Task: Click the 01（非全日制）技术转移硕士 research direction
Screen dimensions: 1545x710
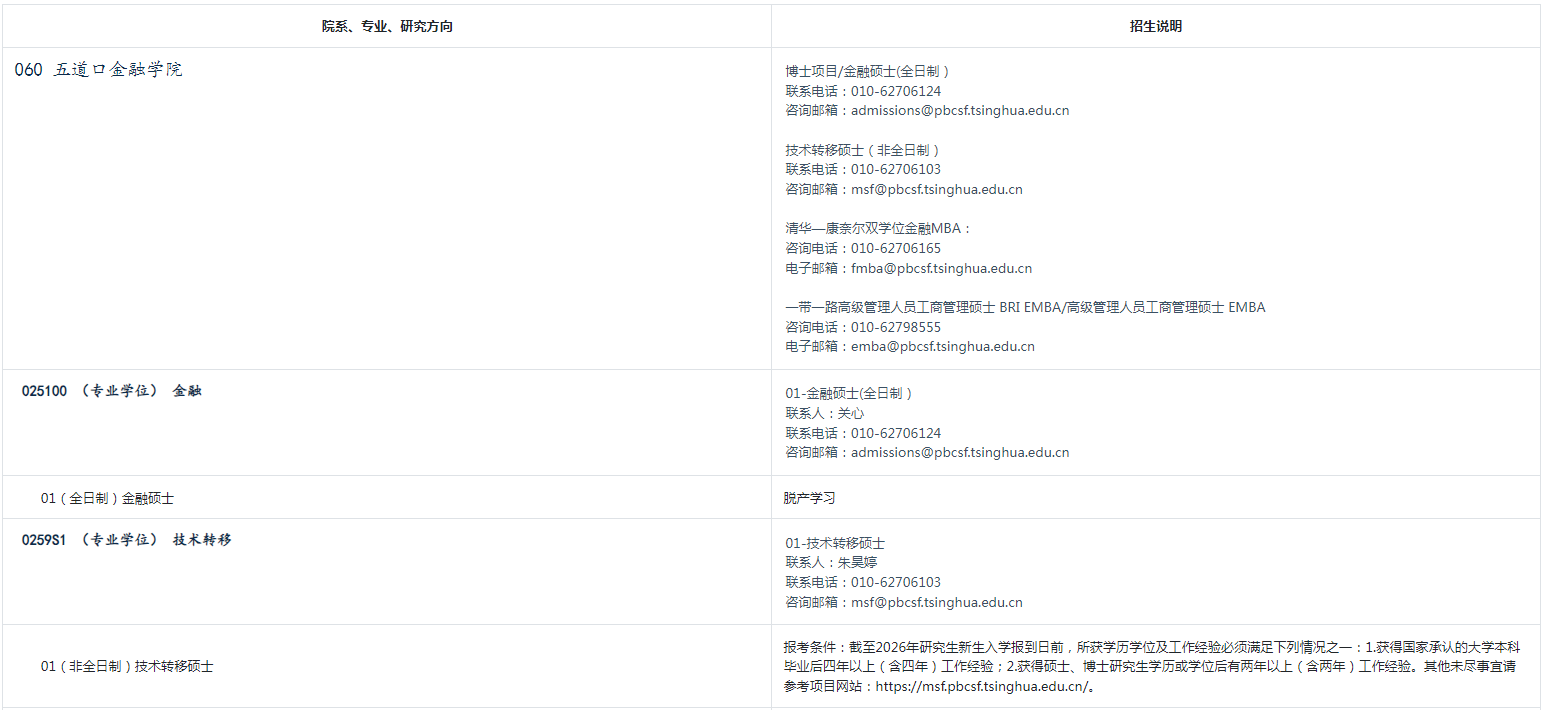Action: coord(127,666)
